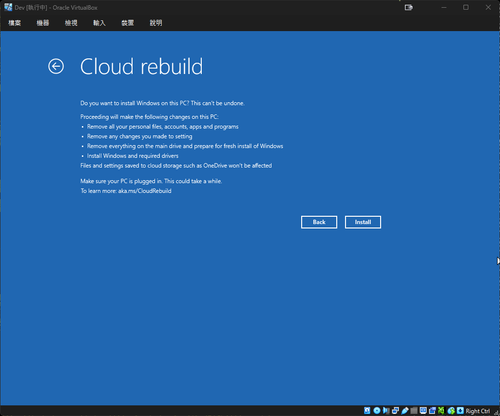Click the mouse integration indicator in status bar
Image resolution: width=500 pixels, height=416 pixels.
tap(451, 411)
